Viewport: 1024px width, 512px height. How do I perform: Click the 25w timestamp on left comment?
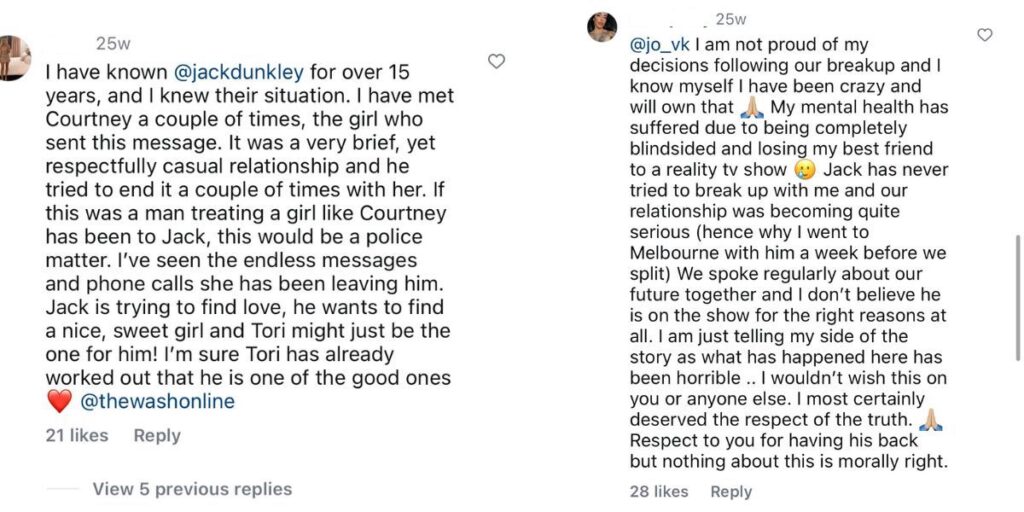coord(113,43)
